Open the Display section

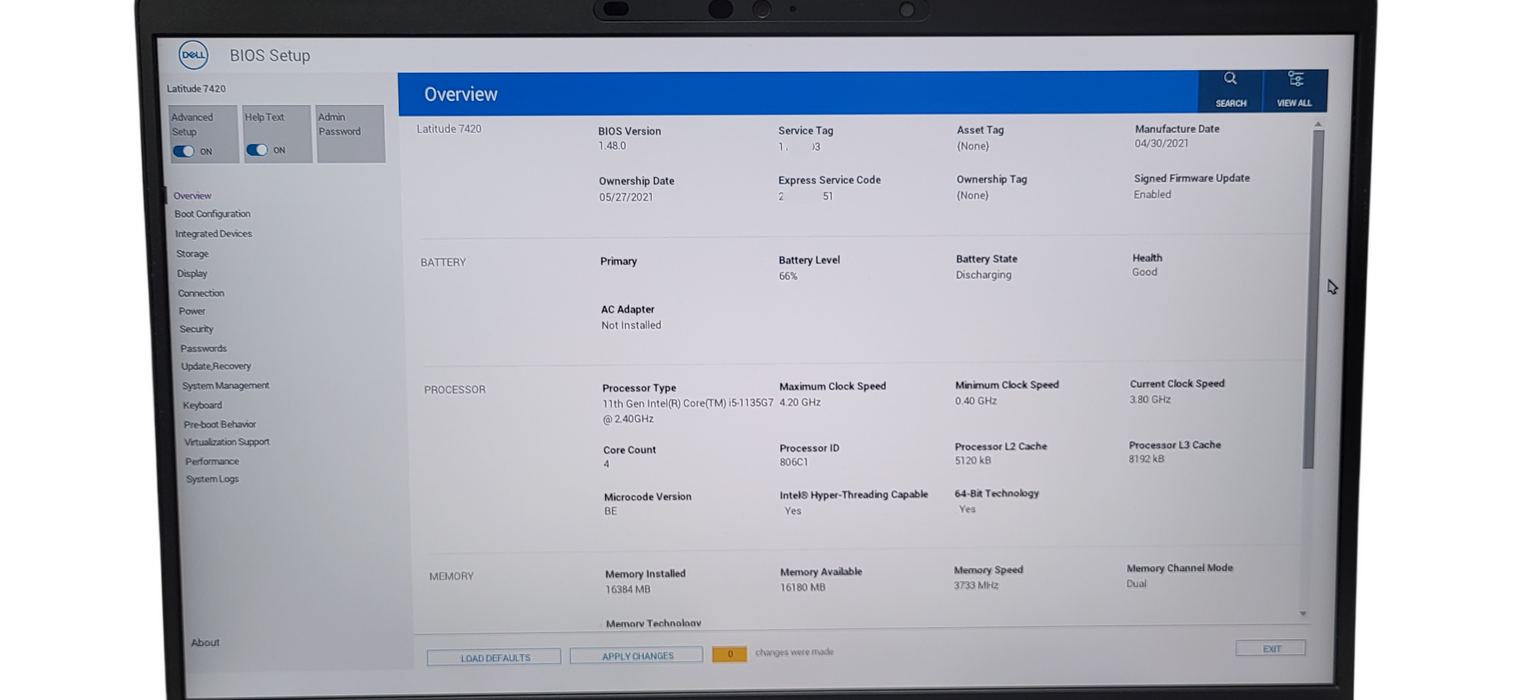point(192,274)
